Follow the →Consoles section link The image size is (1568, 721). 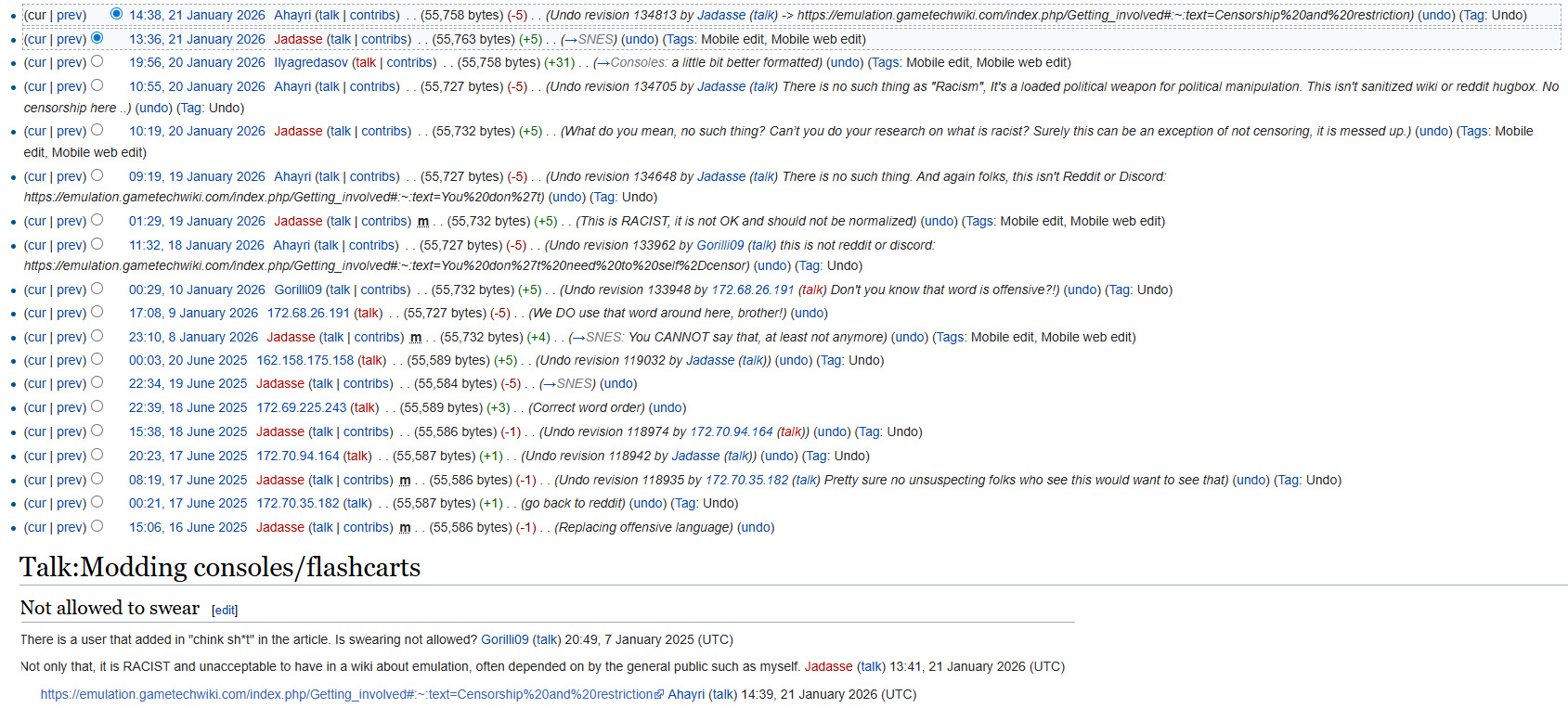tap(630, 62)
